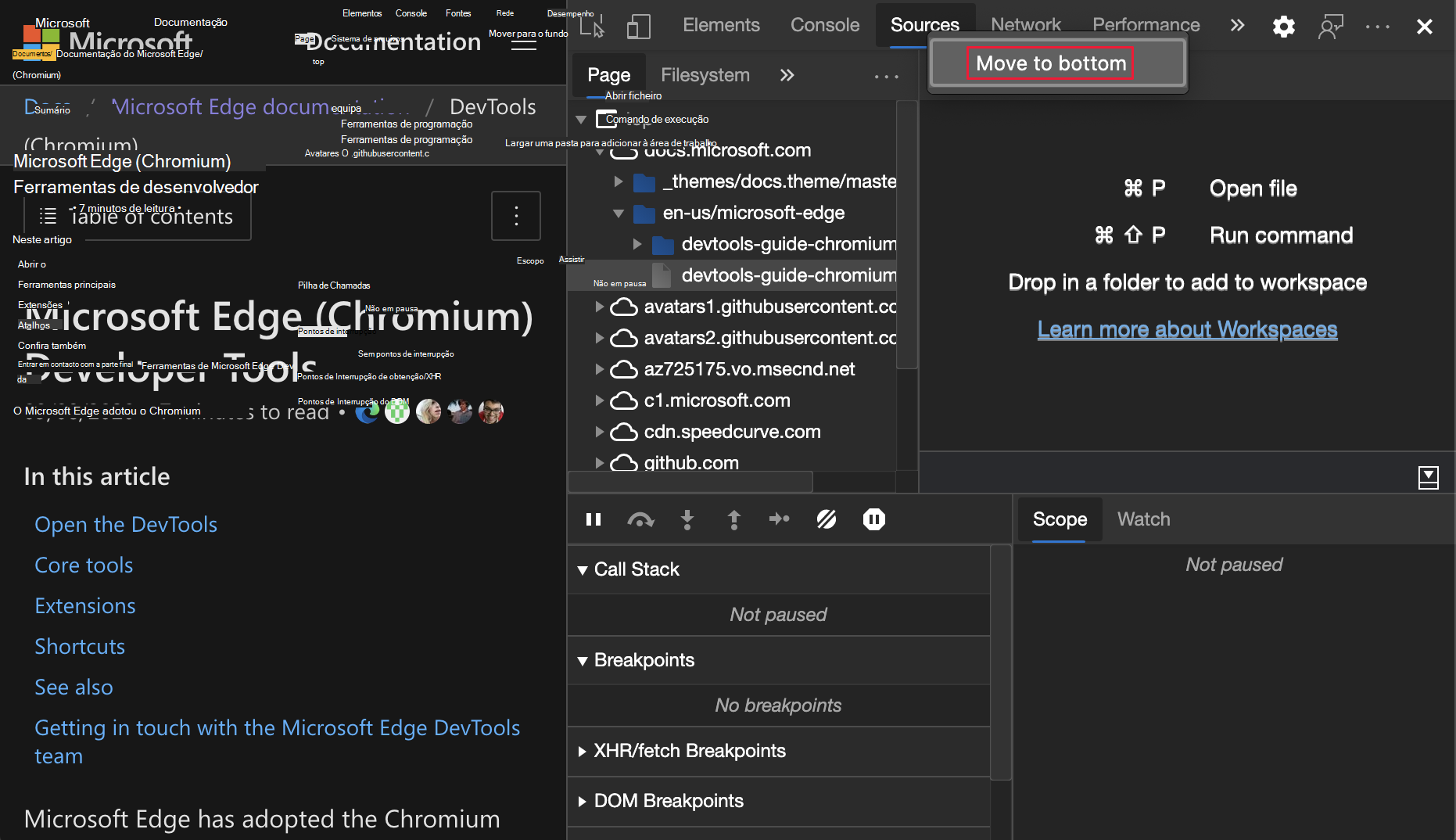Click the step icon in debugger toolbar
The width and height of the screenshot is (1456, 840).
(x=780, y=519)
